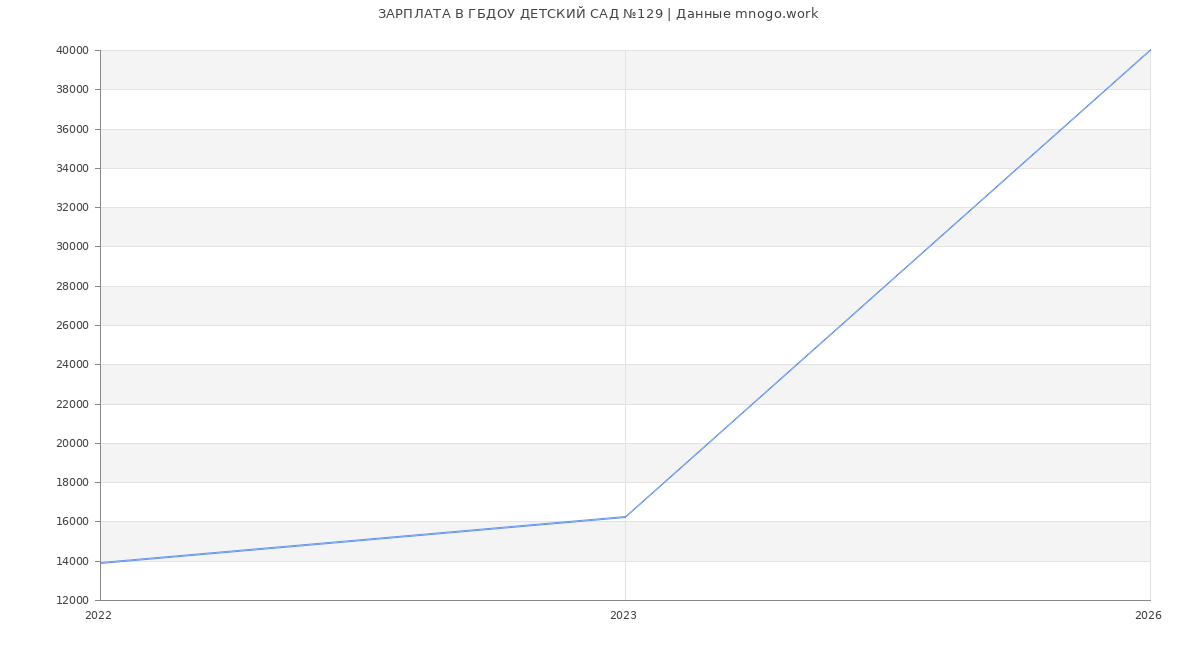Image resolution: width=1200 pixels, height=650 pixels.
Task: Click the line's 2023 data point
Action: pos(625,517)
